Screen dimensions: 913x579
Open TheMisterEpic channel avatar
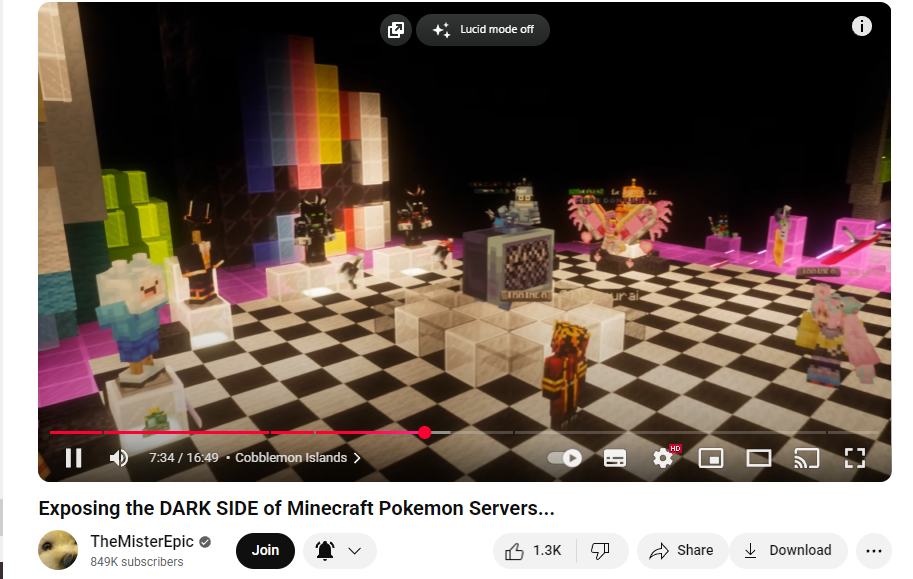pyautogui.click(x=58, y=550)
